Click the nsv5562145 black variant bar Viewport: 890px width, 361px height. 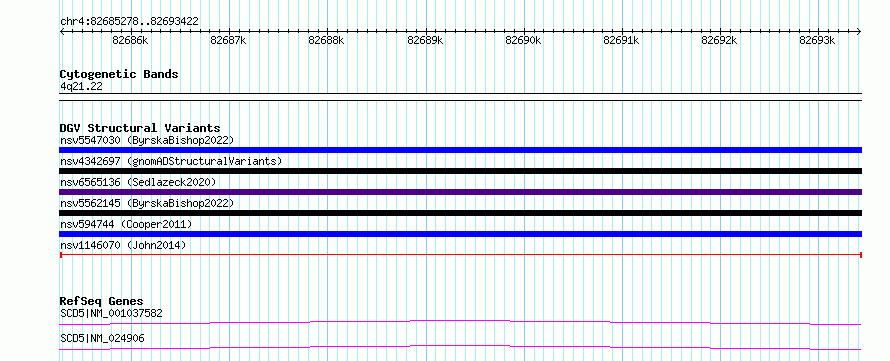(x=460, y=213)
